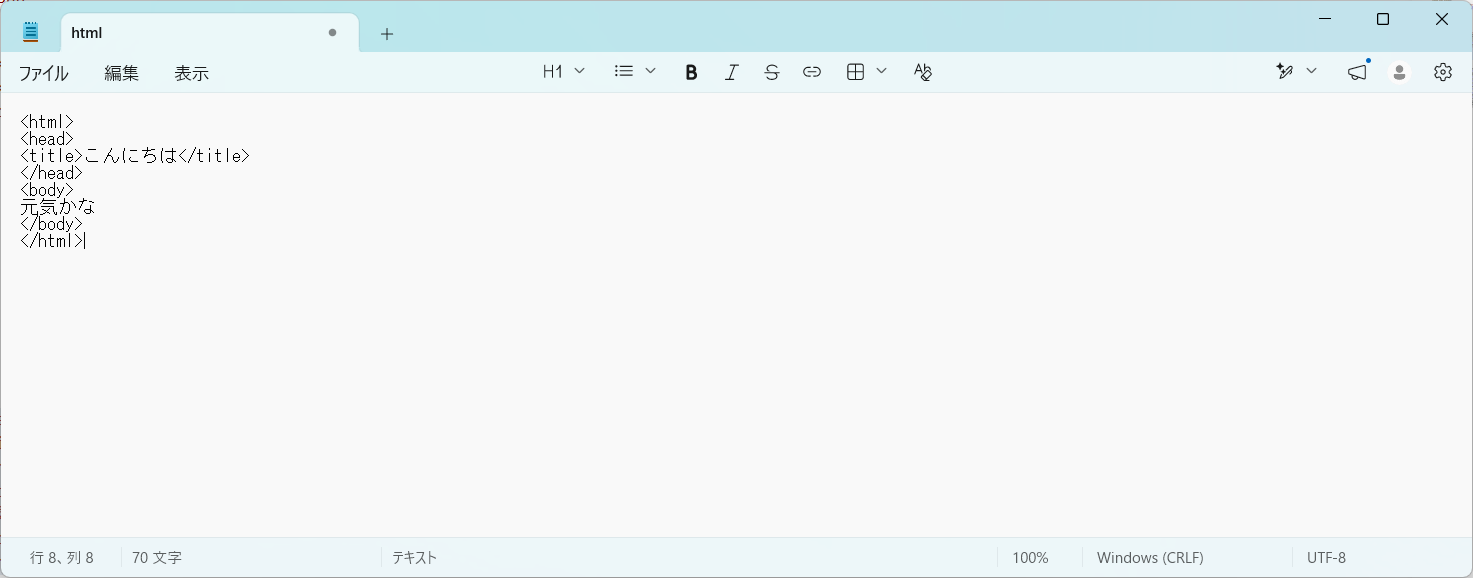Insert a table with the table icon
This screenshot has height=578, width=1473.
click(x=855, y=72)
